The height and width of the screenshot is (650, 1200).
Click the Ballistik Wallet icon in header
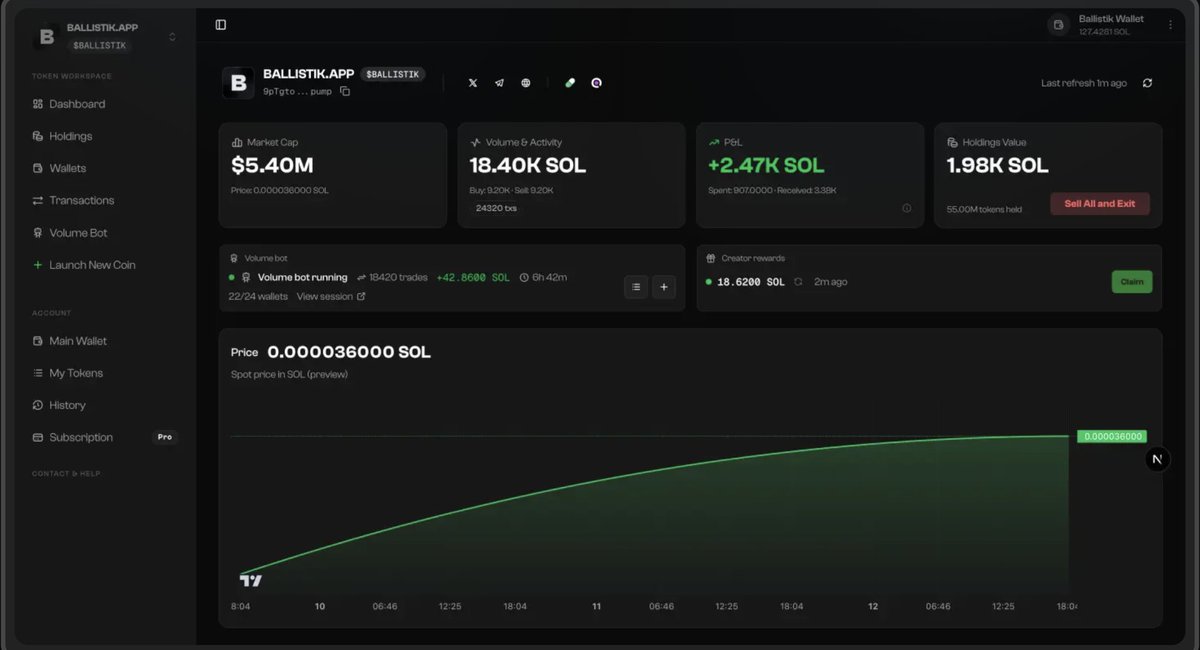1059,25
